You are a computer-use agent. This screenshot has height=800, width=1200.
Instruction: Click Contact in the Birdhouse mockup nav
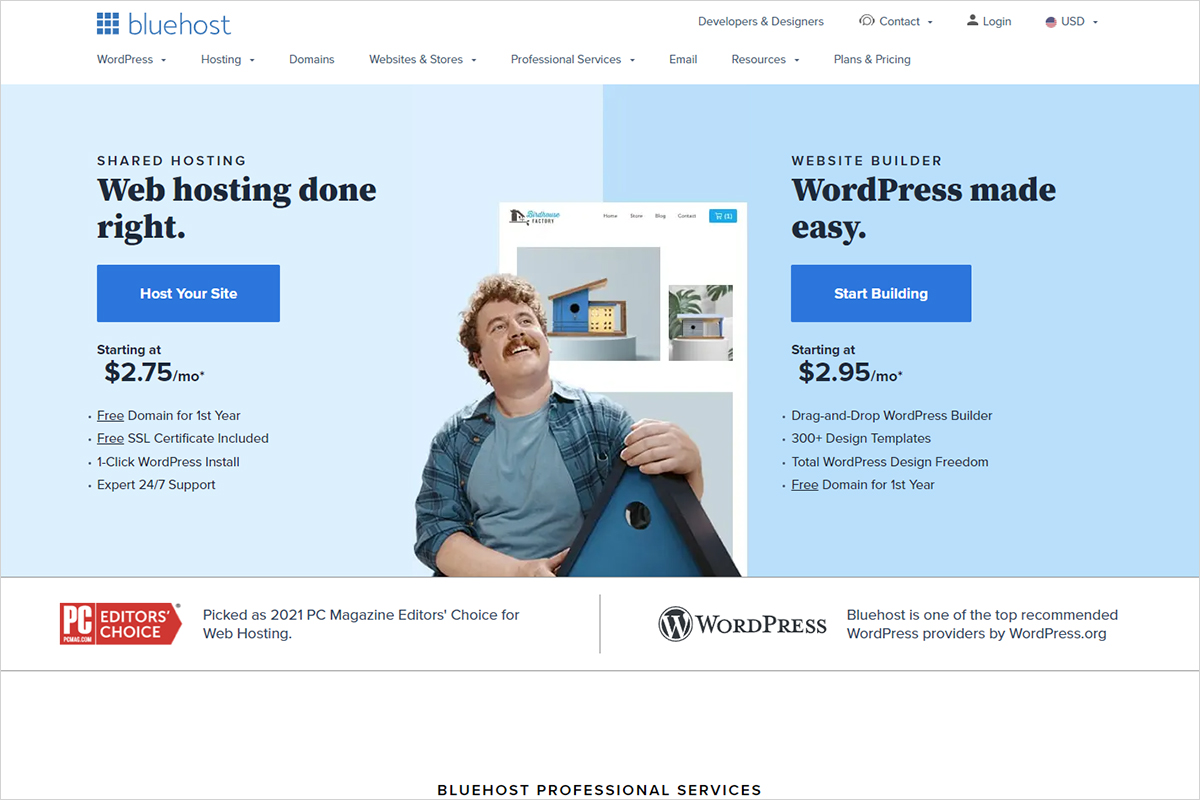(687, 216)
